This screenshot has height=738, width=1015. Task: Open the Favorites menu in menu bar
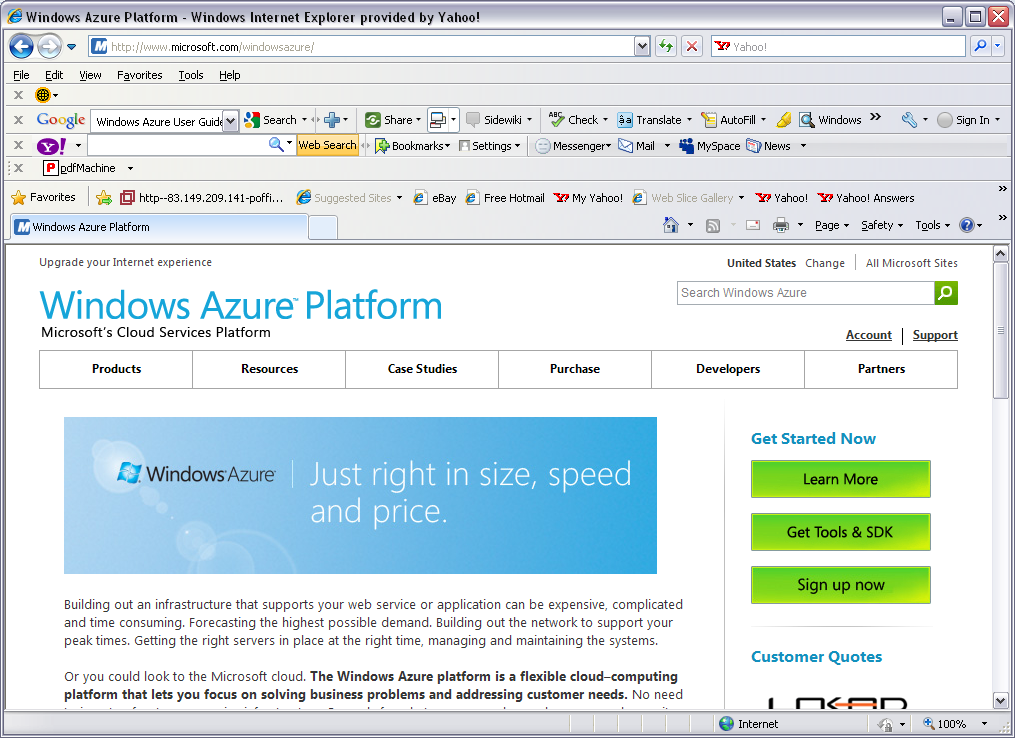point(139,75)
